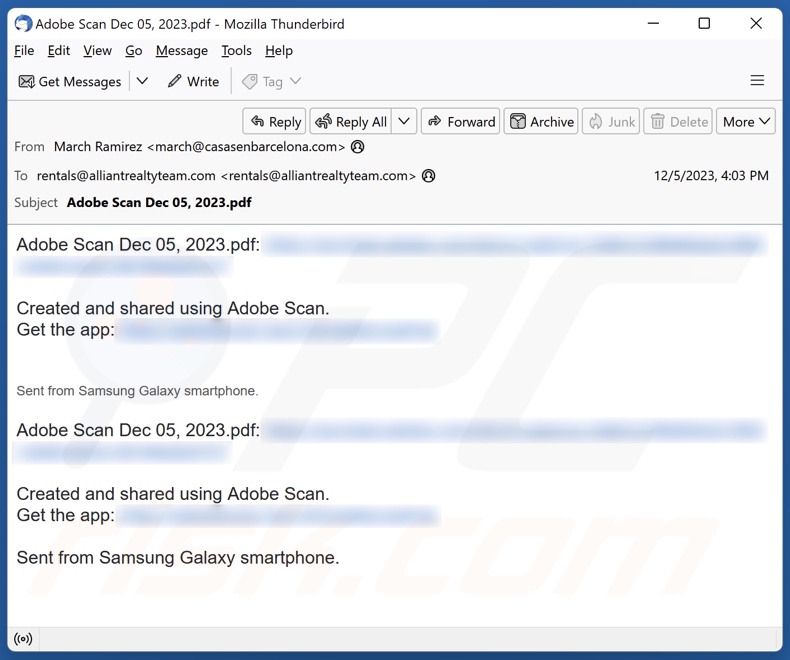
Task: Expand Get Messages dropdown arrow
Action: pyautogui.click(x=143, y=81)
